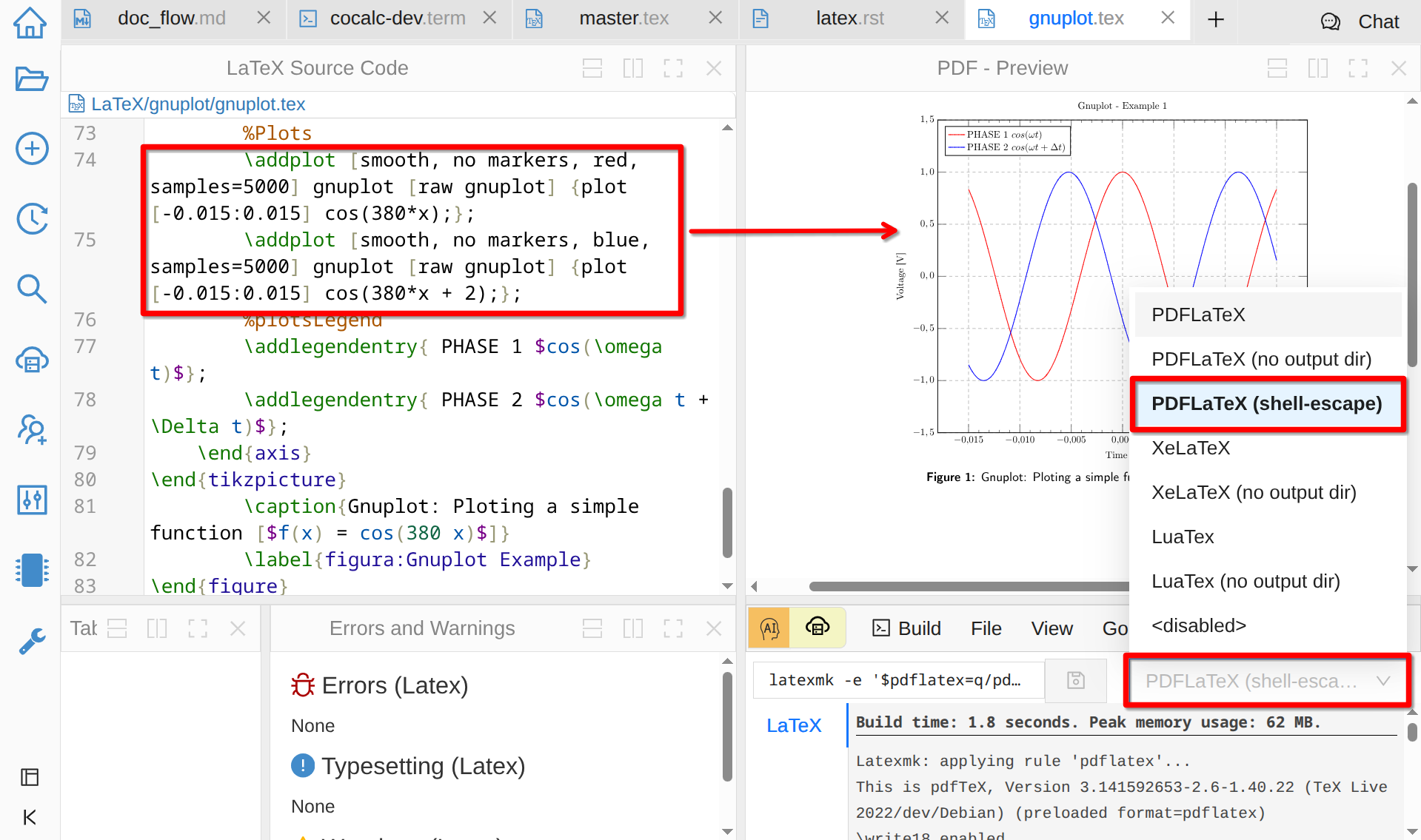Open the Users add-collaborator icon
Viewport: 1421px width, 840px height.
pyautogui.click(x=32, y=429)
